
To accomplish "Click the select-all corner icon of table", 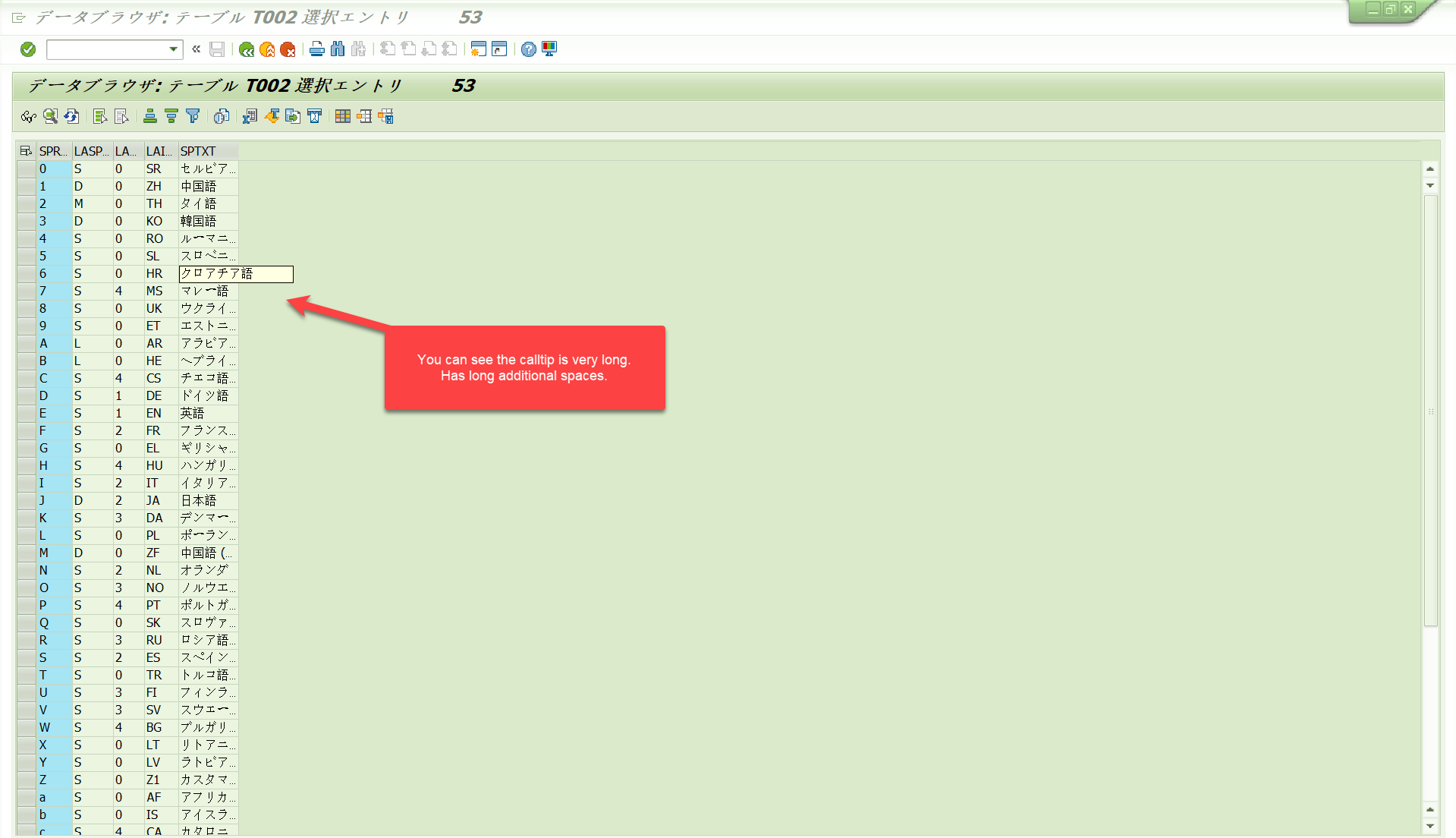I will [x=26, y=151].
